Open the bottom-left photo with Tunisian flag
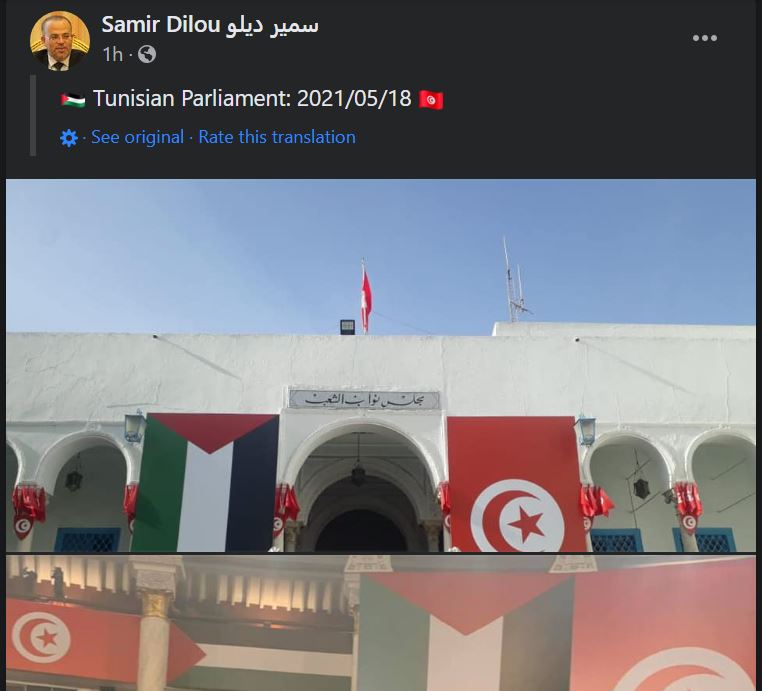Screen dimensions: 762x691 [x=182, y=623]
